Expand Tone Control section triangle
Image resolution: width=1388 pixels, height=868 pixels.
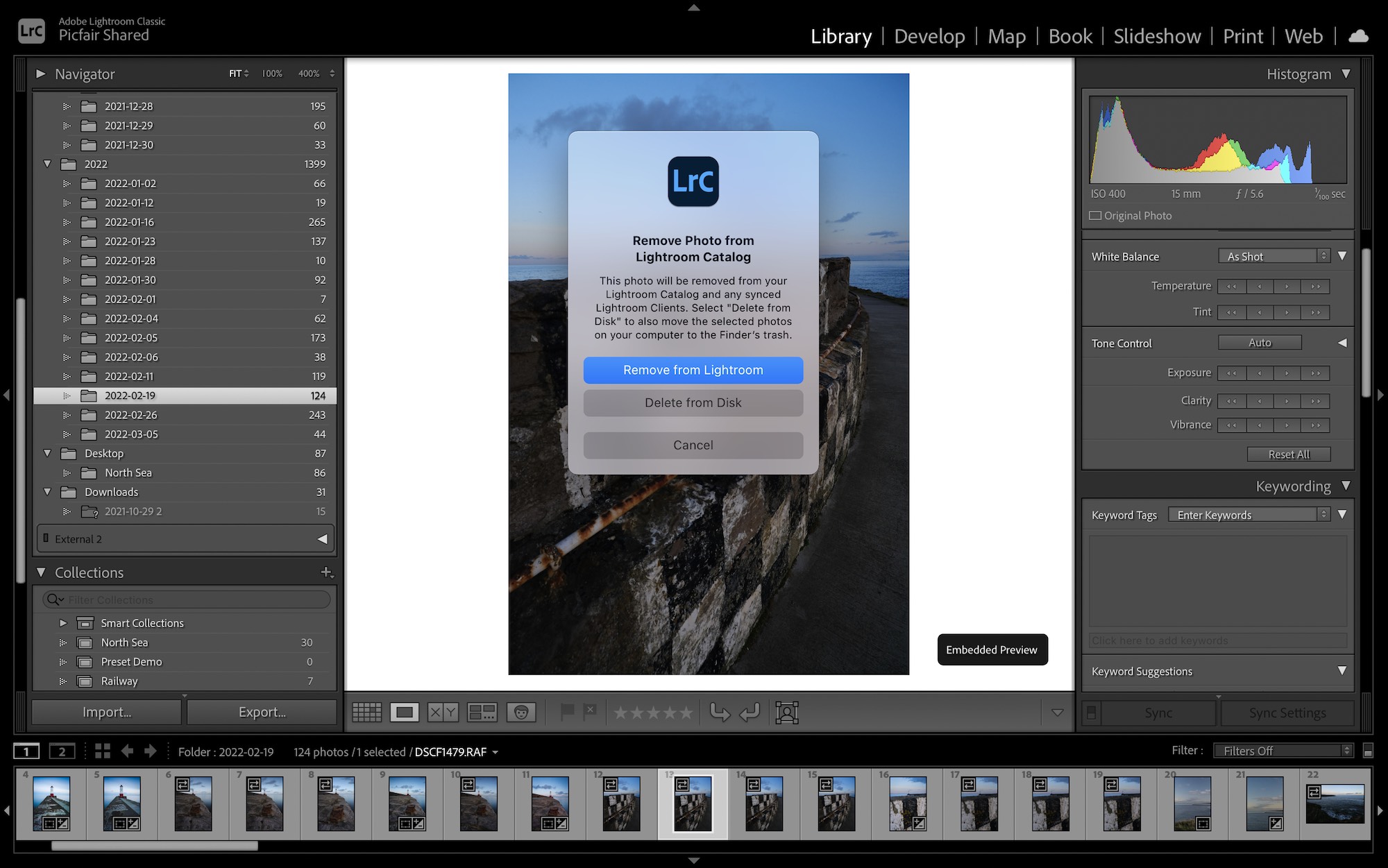click(x=1342, y=343)
